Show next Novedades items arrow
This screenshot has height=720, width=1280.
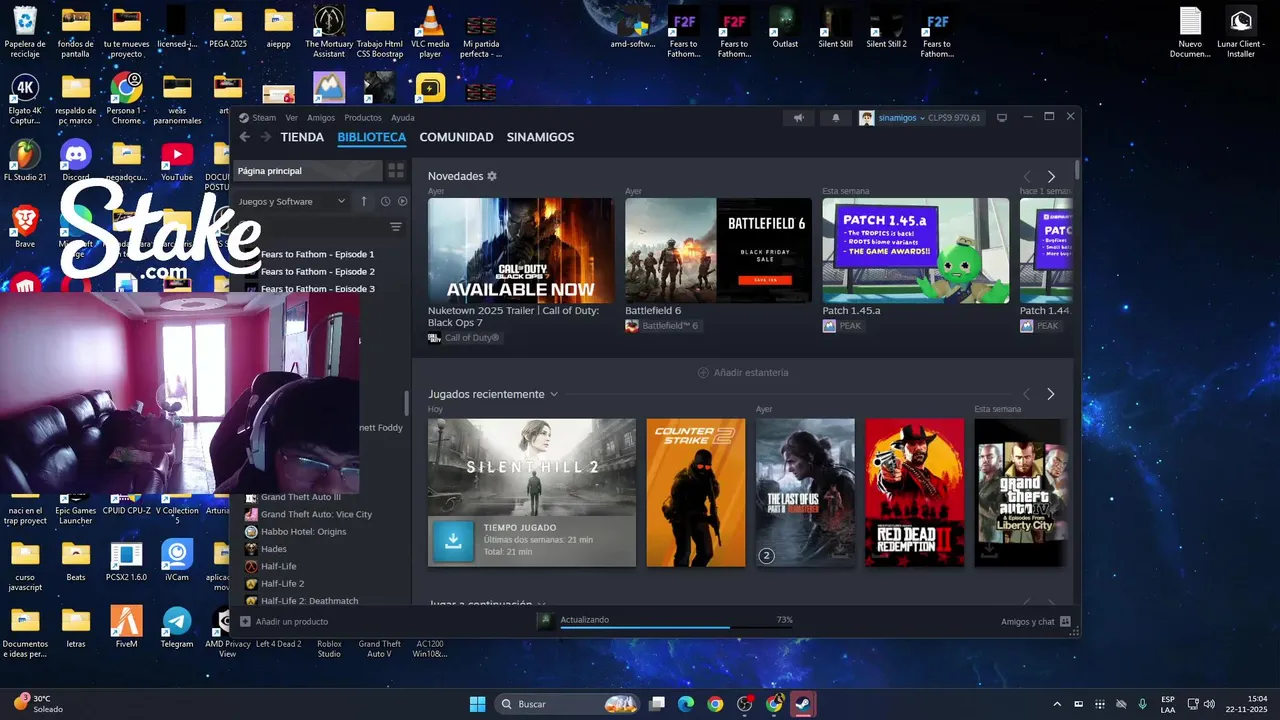[x=1051, y=176]
